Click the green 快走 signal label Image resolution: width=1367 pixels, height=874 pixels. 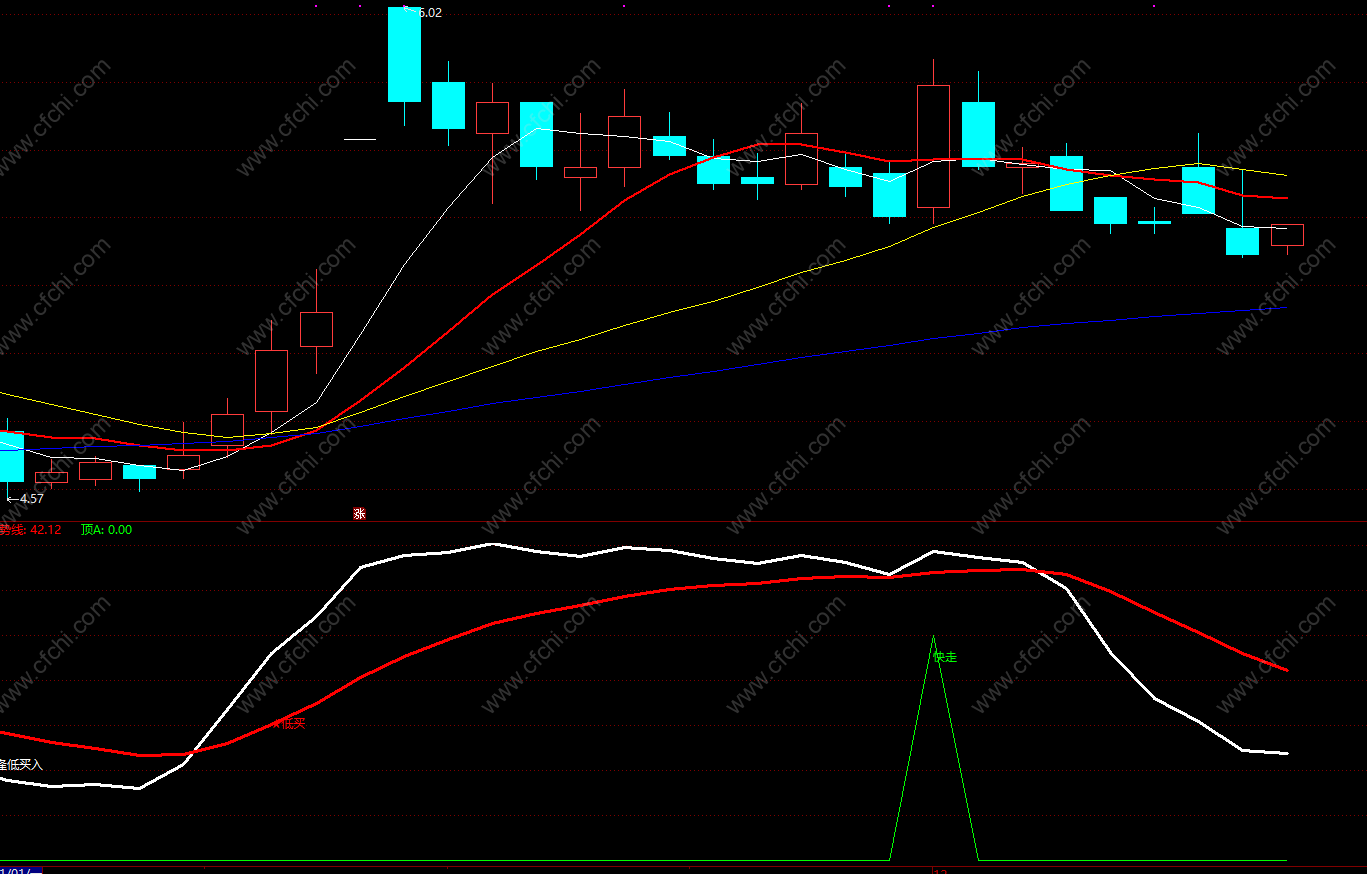[945, 657]
